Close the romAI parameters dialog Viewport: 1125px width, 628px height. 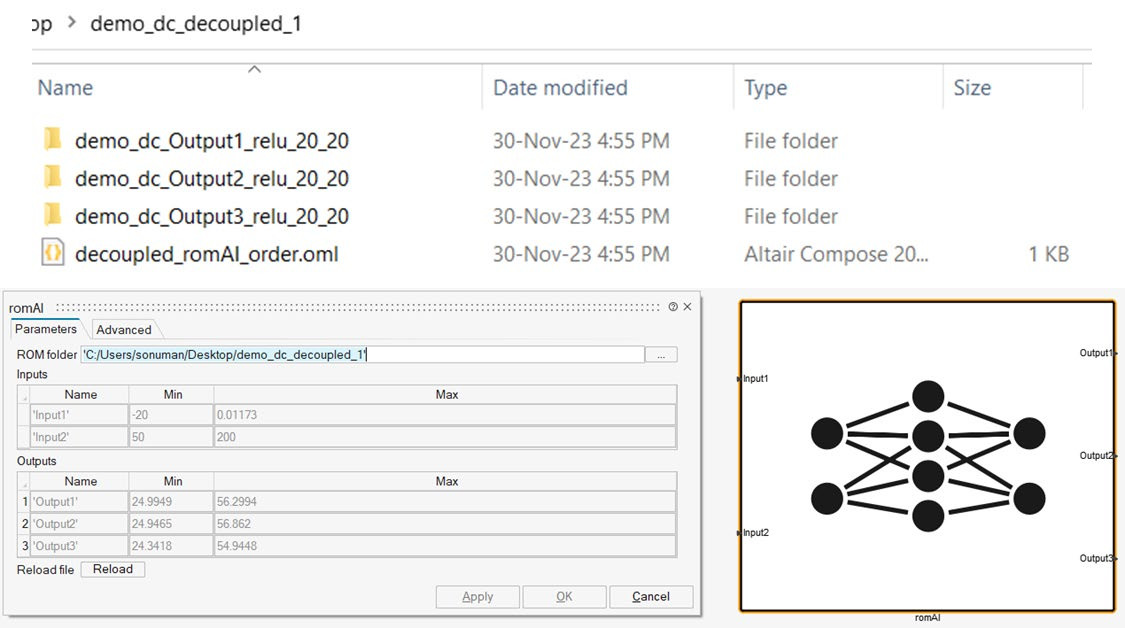tap(687, 308)
